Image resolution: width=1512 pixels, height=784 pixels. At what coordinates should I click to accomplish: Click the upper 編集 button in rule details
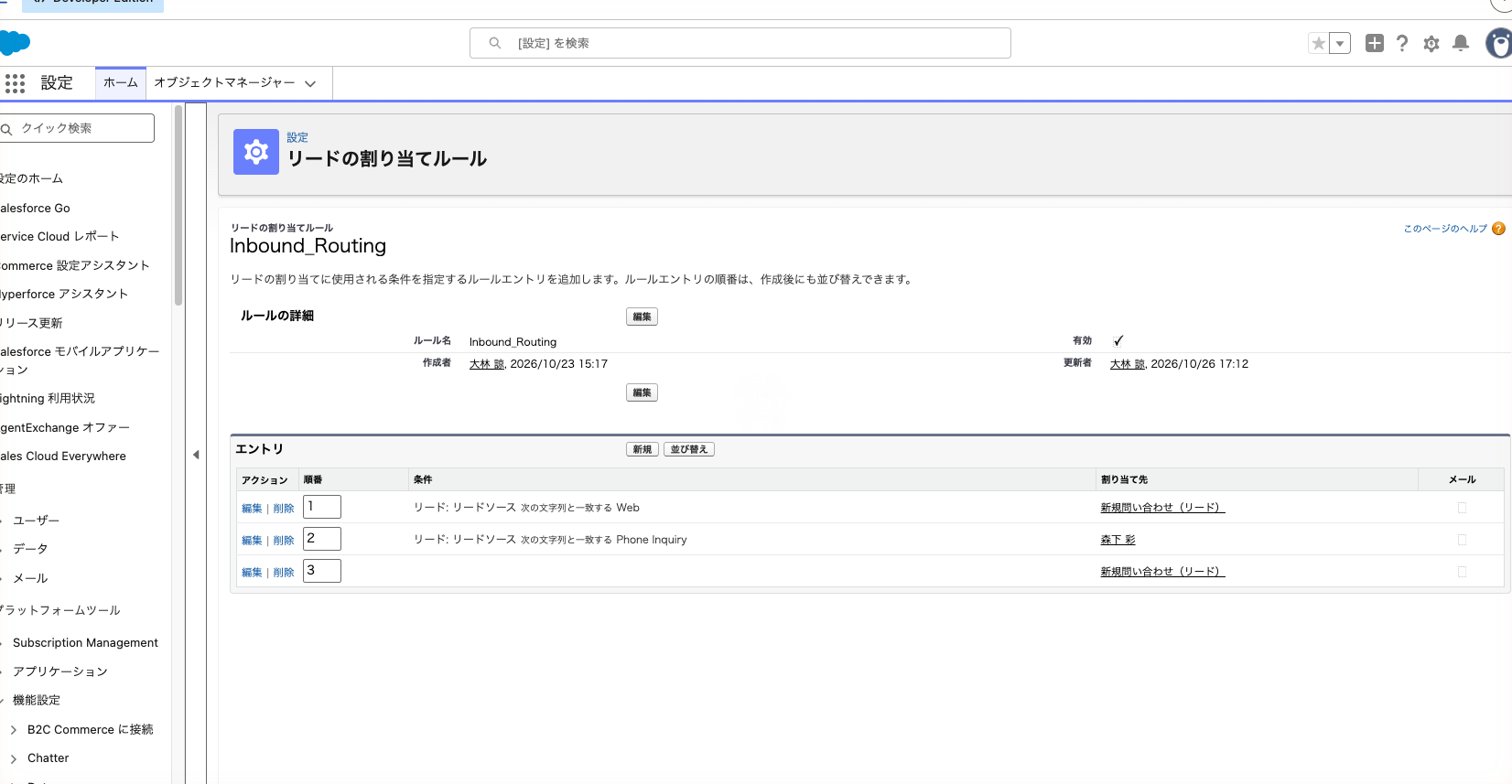click(642, 317)
